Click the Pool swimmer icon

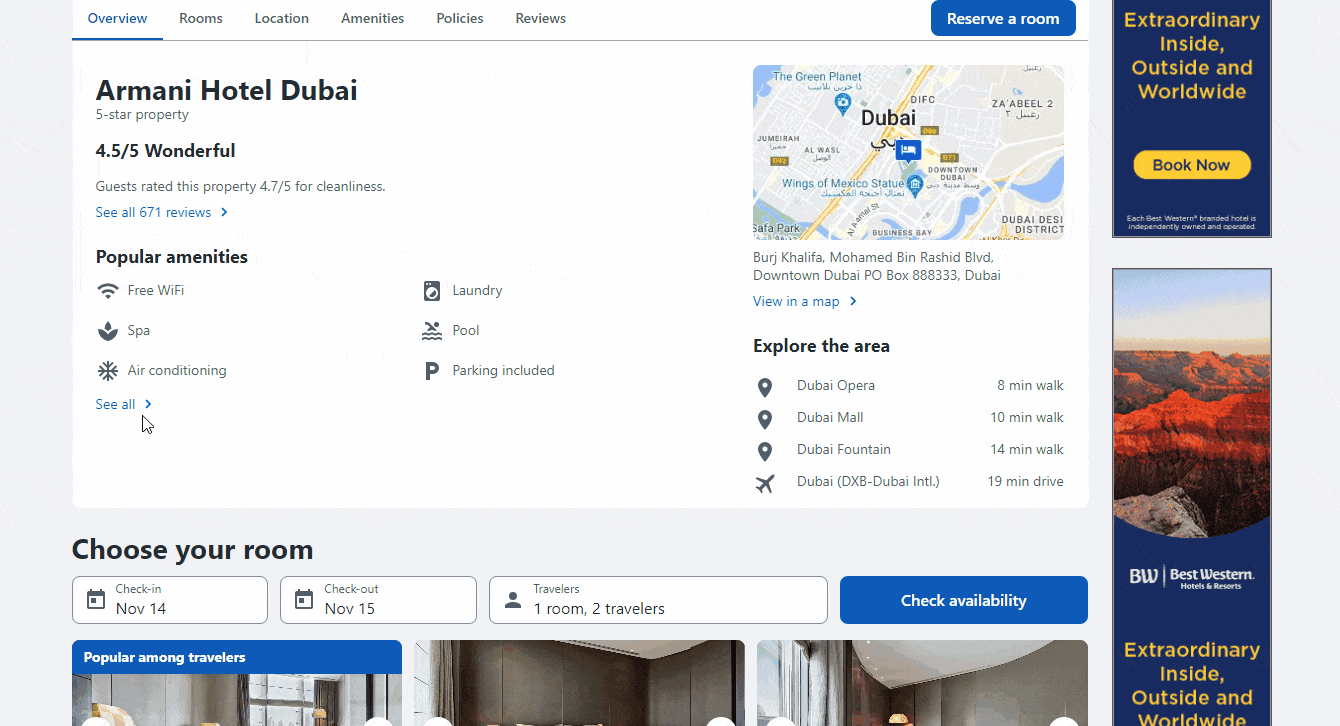432,331
